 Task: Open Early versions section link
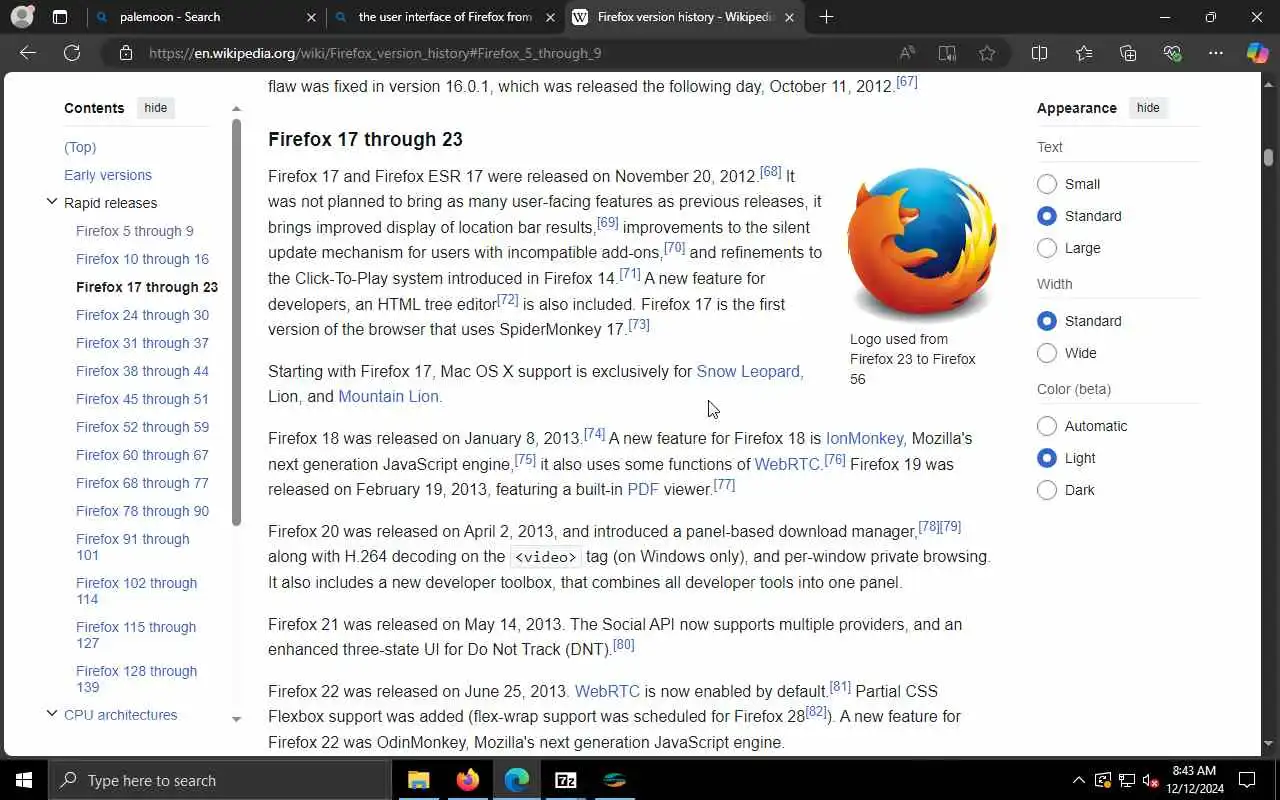108,175
